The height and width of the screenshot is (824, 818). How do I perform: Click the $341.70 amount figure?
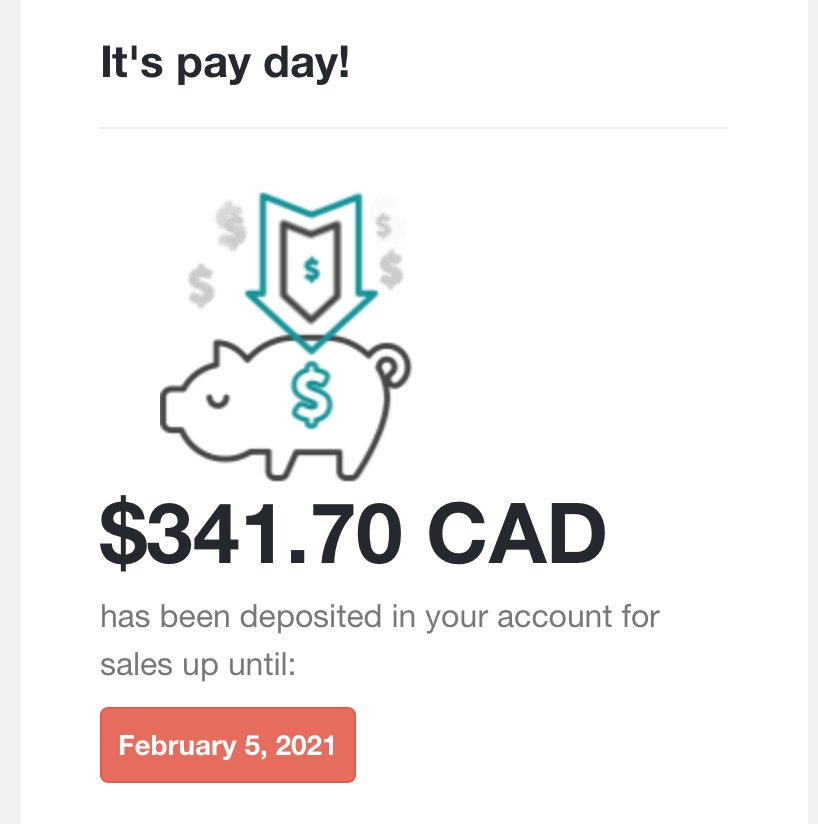(x=251, y=533)
